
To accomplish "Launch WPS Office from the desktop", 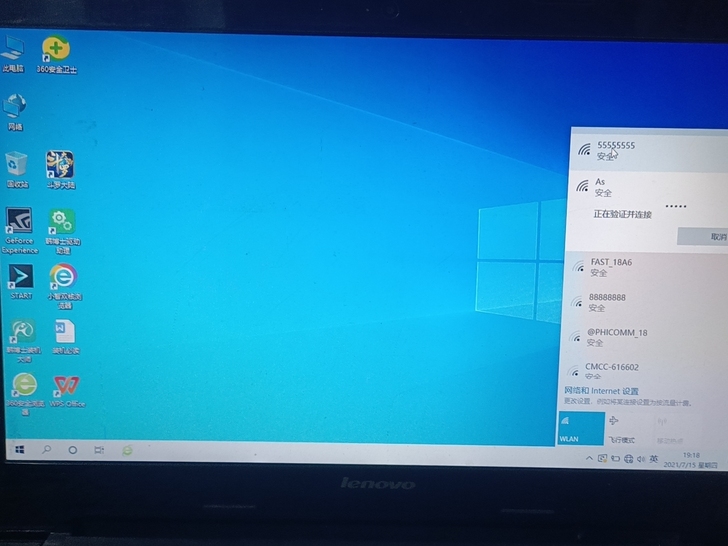I will pos(67,391).
